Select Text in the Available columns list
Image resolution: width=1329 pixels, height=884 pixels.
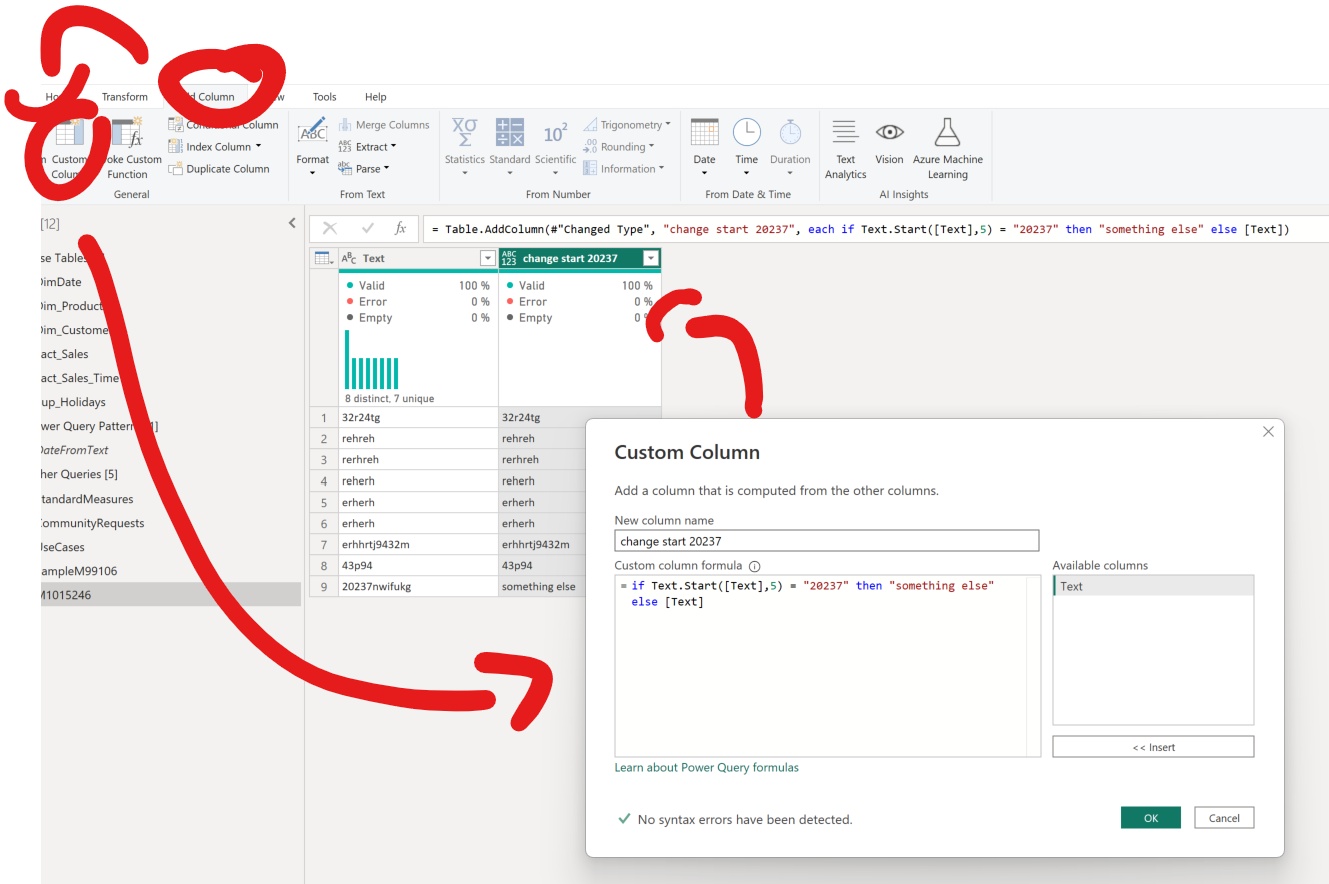pyautogui.click(x=1153, y=586)
